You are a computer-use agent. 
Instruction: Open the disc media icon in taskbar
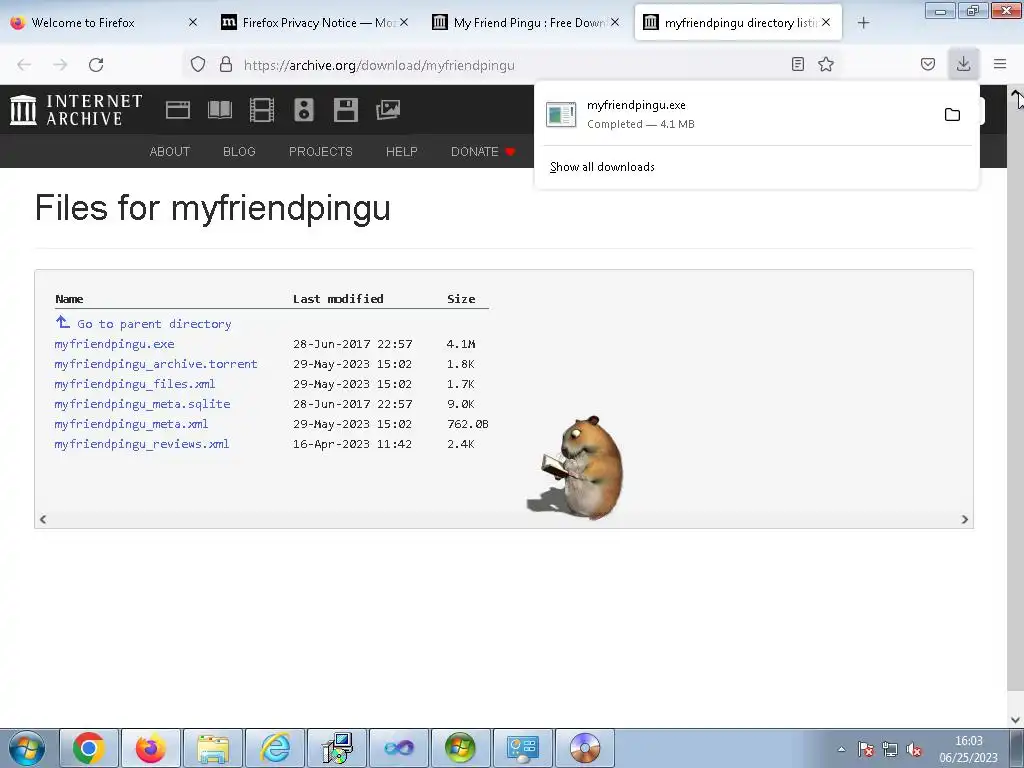click(585, 748)
